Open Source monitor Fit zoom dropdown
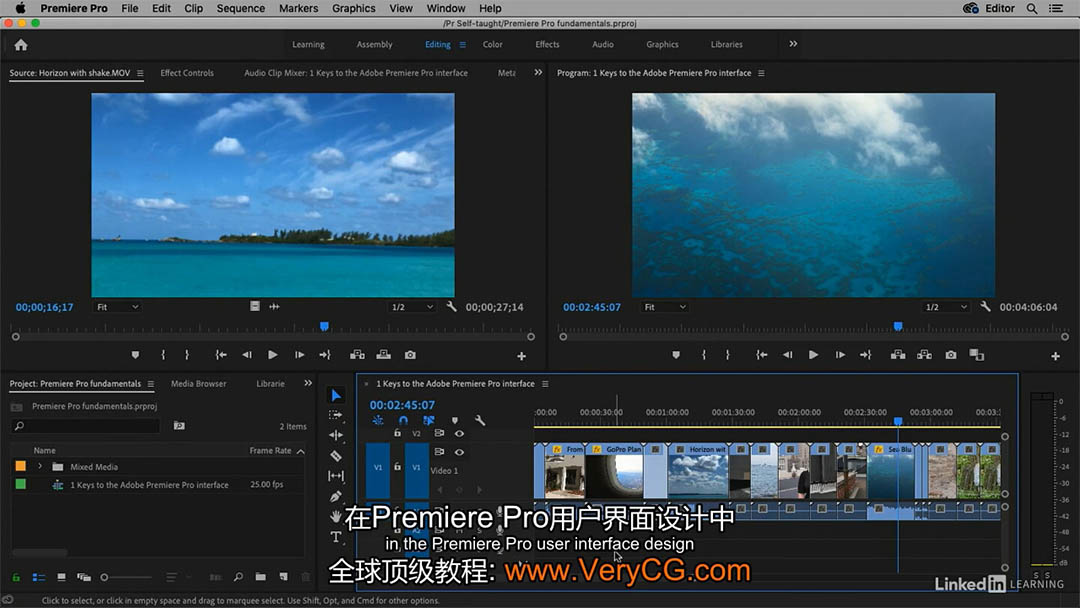 tap(117, 307)
